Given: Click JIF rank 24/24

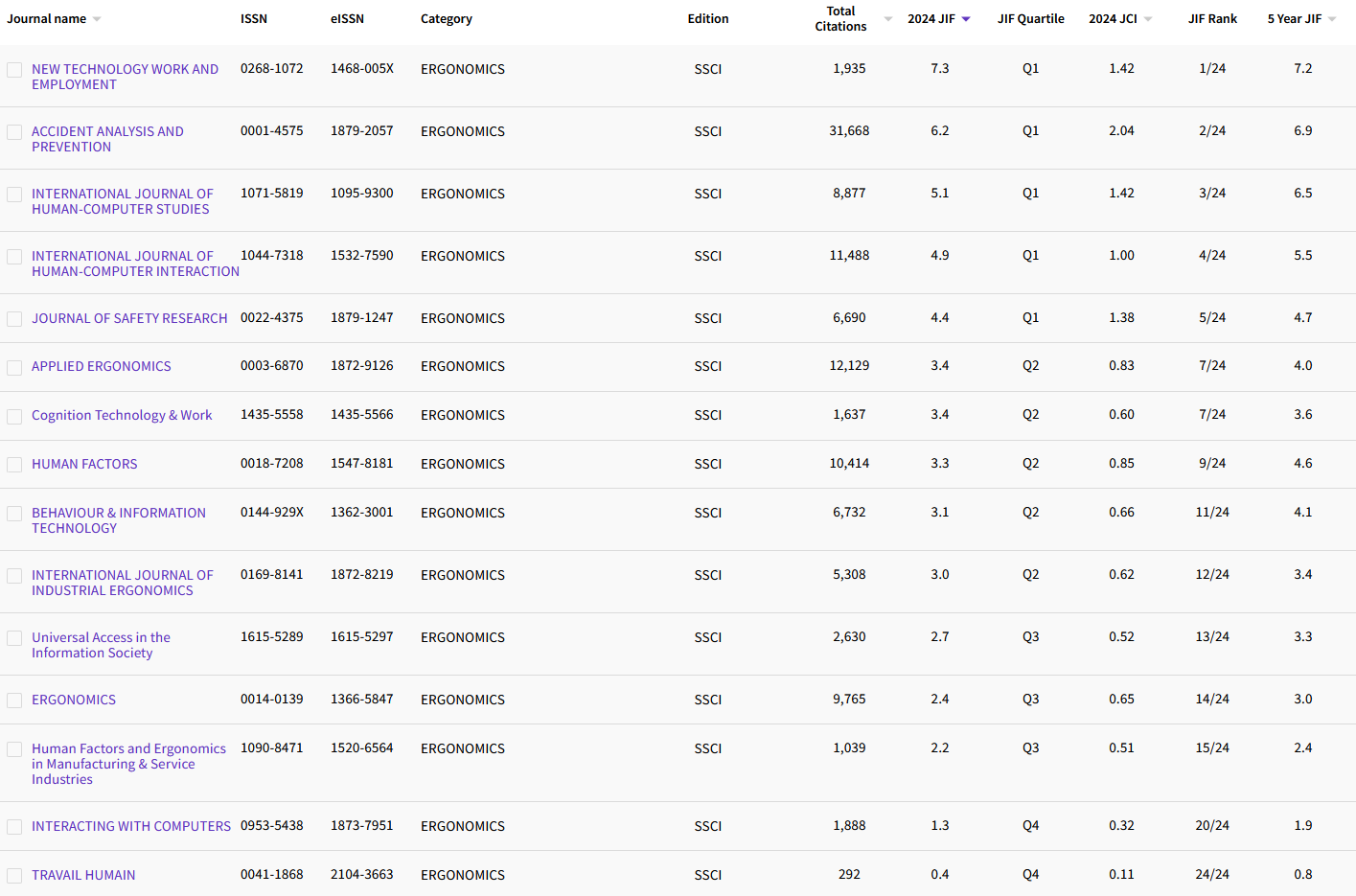Looking at the screenshot, I should coord(1212,874).
